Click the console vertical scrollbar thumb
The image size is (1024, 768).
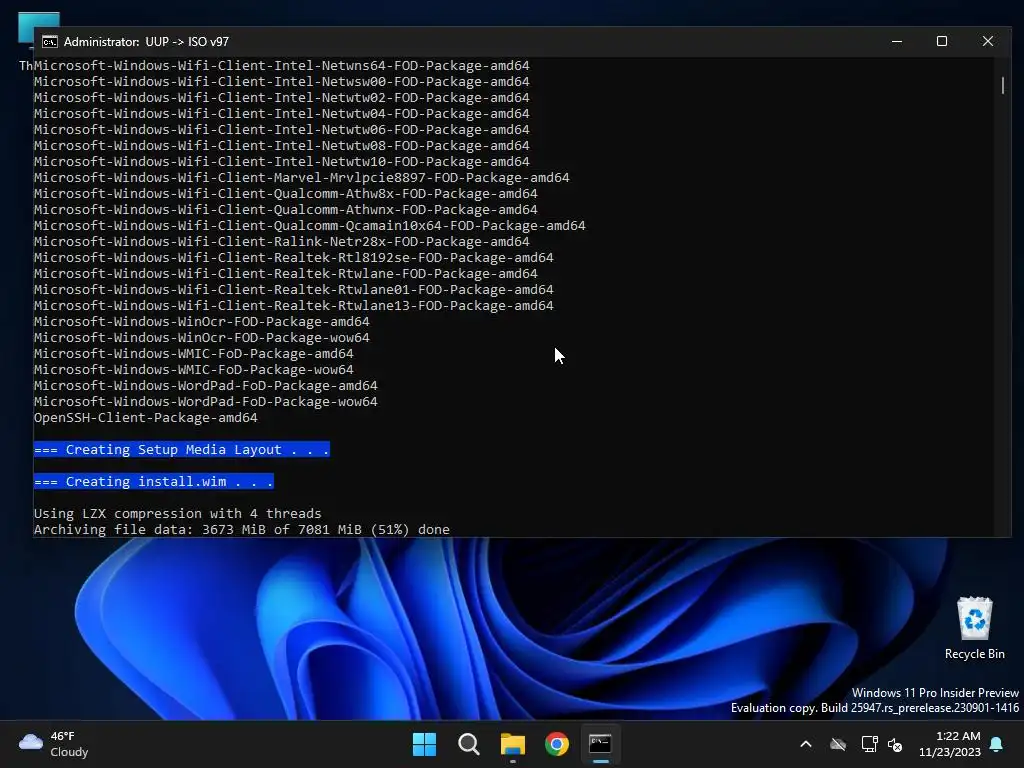coord(1003,86)
